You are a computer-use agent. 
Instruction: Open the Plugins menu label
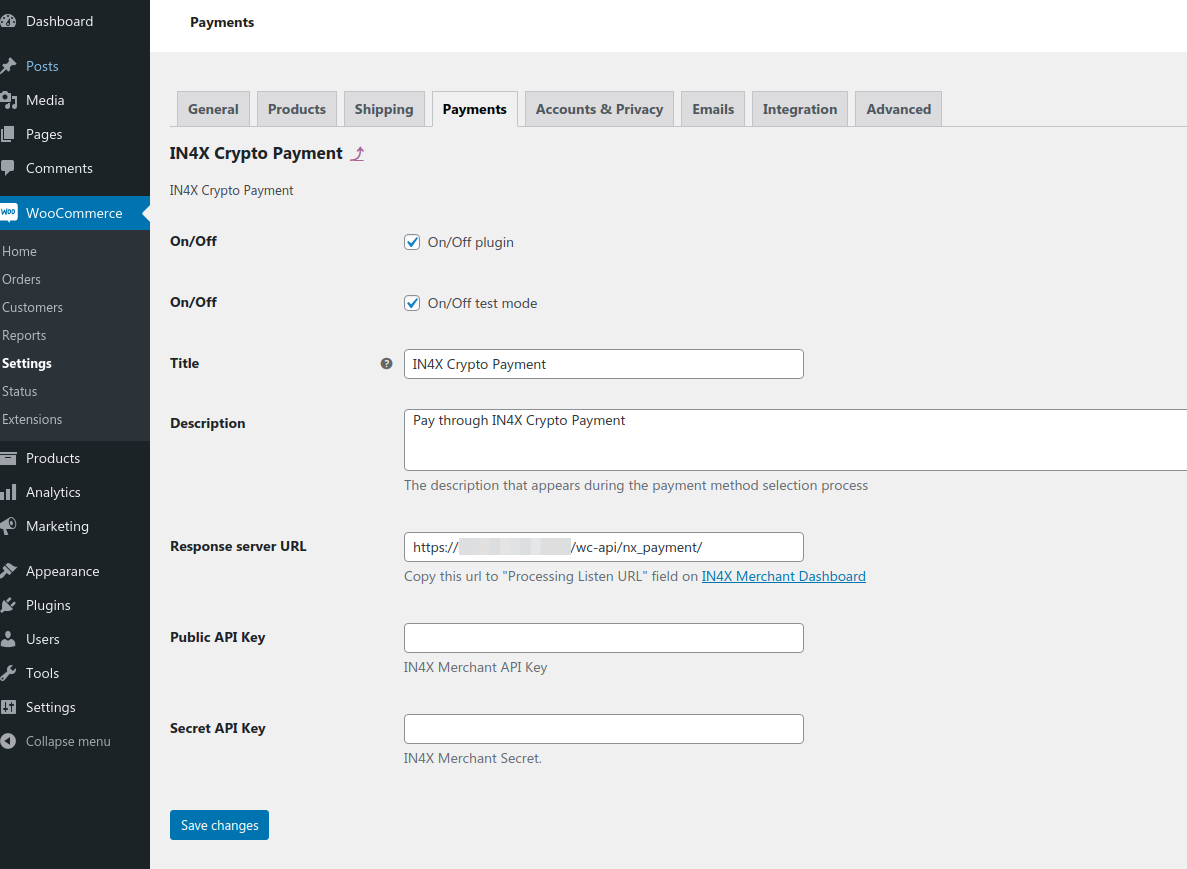48,605
